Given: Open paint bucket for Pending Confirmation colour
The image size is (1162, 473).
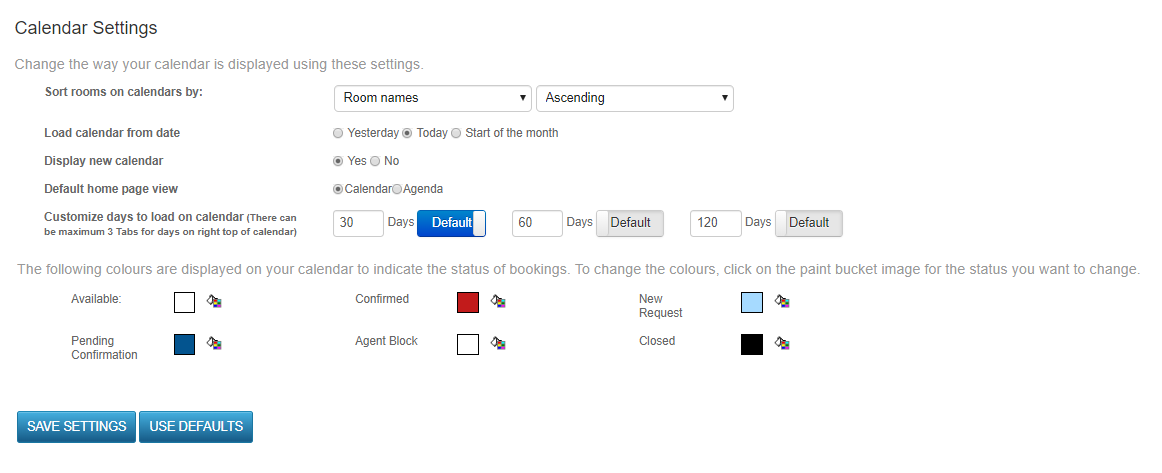Looking at the screenshot, I should [215, 343].
